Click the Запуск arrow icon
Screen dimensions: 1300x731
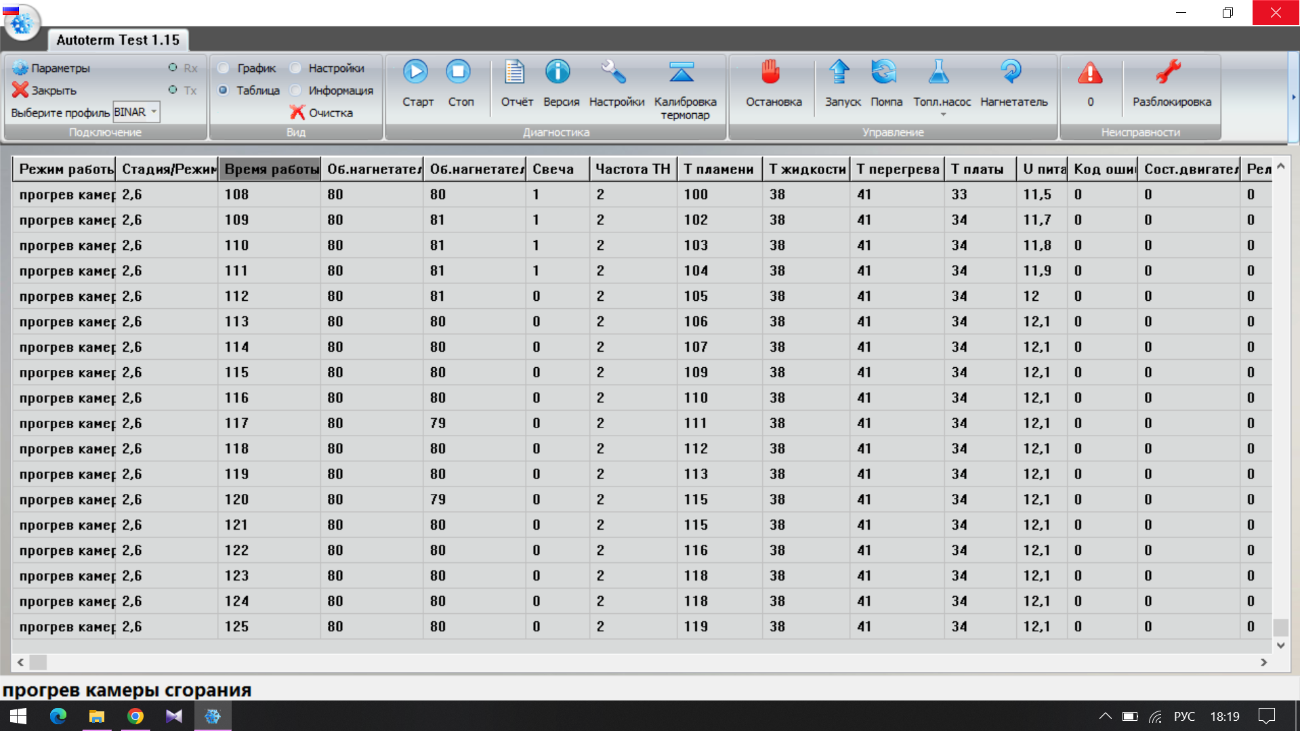[840, 72]
